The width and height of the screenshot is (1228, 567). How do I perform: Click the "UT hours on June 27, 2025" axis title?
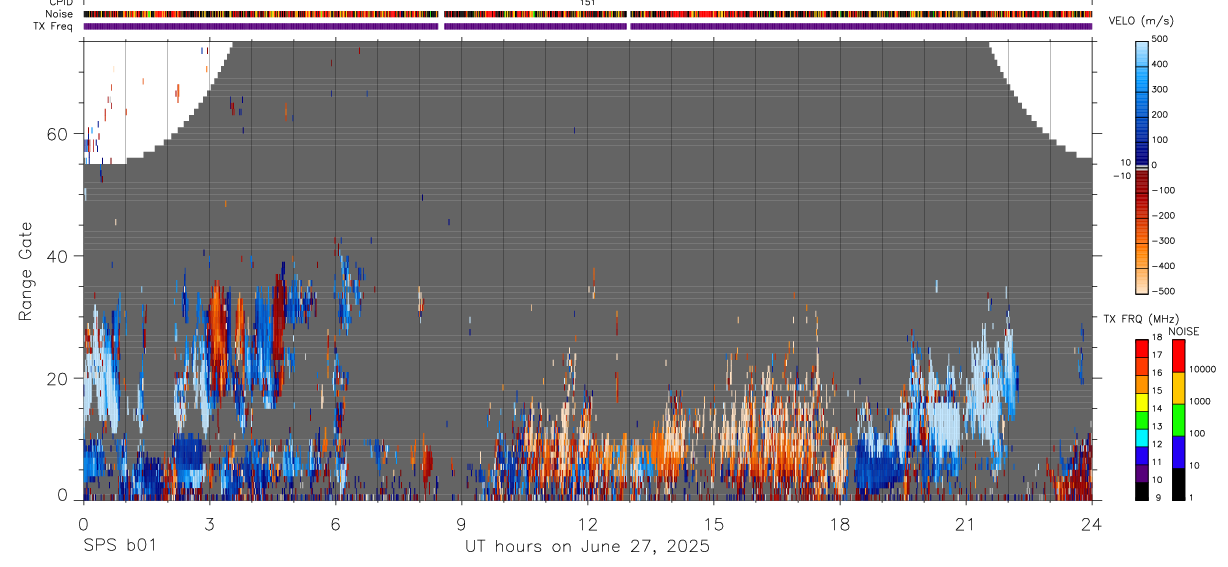coord(587,546)
